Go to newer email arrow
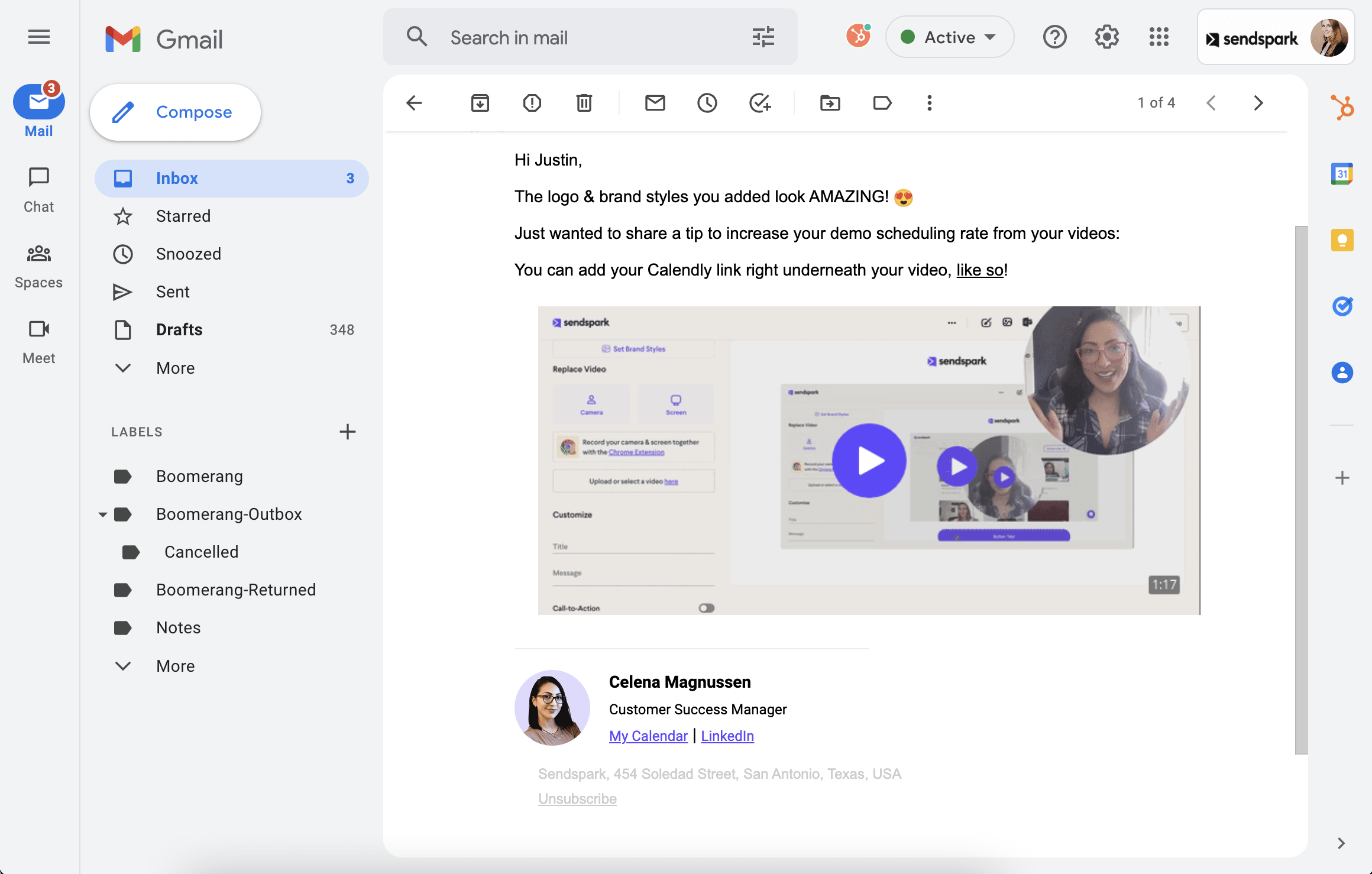Screen dimensions: 1372x874 coord(1211,103)
